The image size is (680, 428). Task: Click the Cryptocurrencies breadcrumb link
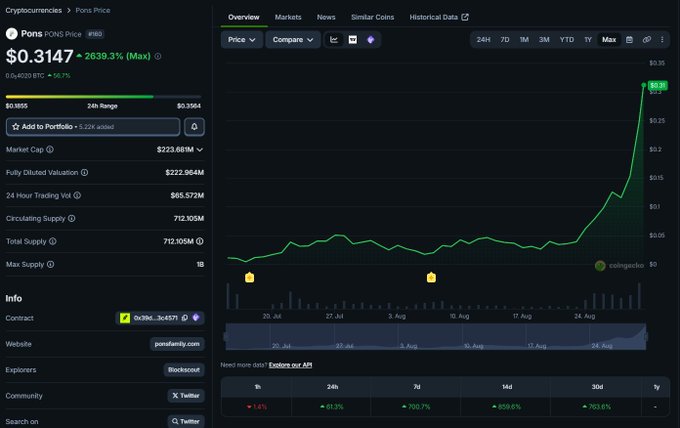pos(33,10)
